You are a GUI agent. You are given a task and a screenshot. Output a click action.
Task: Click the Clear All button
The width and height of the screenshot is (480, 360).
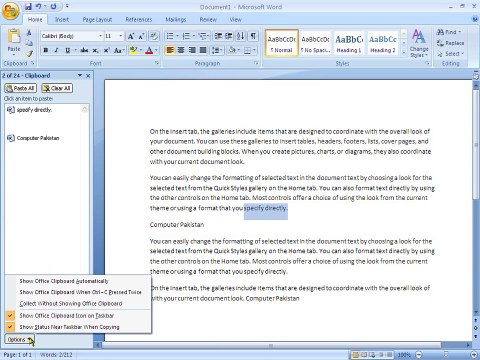tap(57, 88)
